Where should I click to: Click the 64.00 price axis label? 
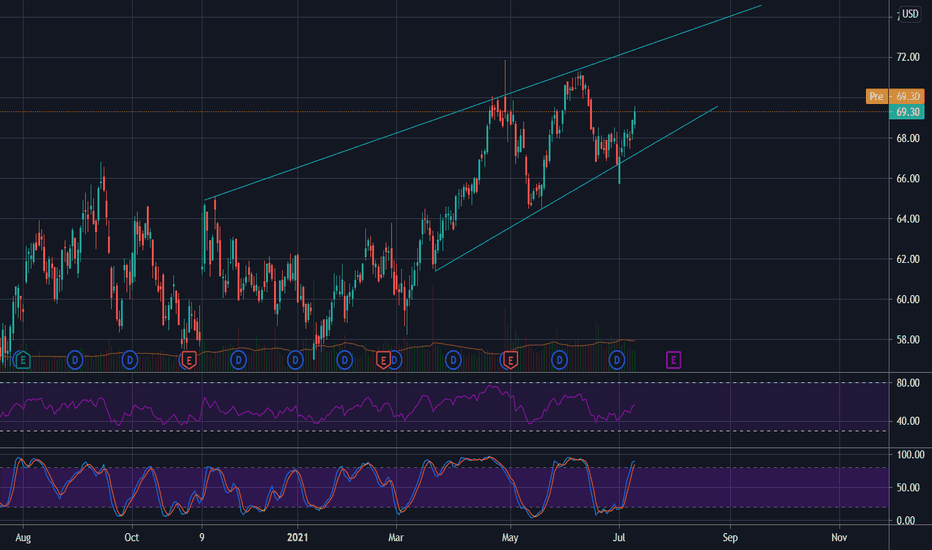tap(908, 219)
